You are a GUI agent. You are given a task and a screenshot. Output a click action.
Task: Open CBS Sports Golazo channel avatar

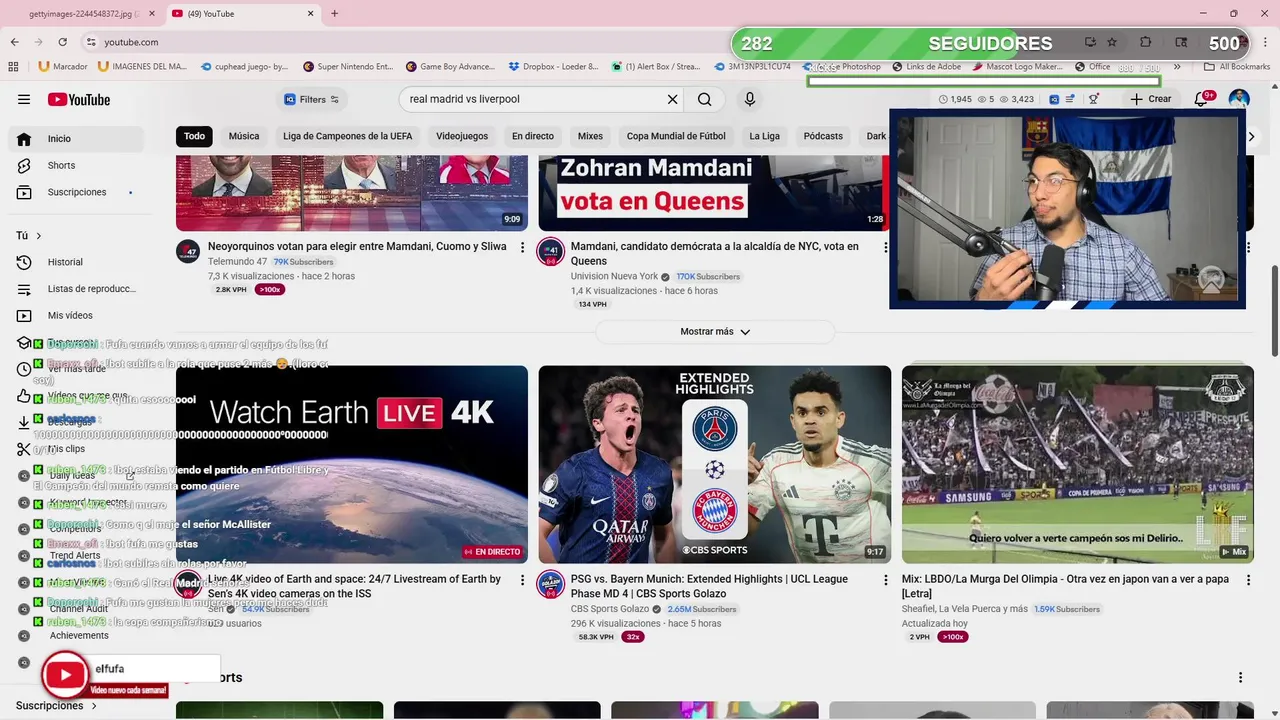[551, 584]
